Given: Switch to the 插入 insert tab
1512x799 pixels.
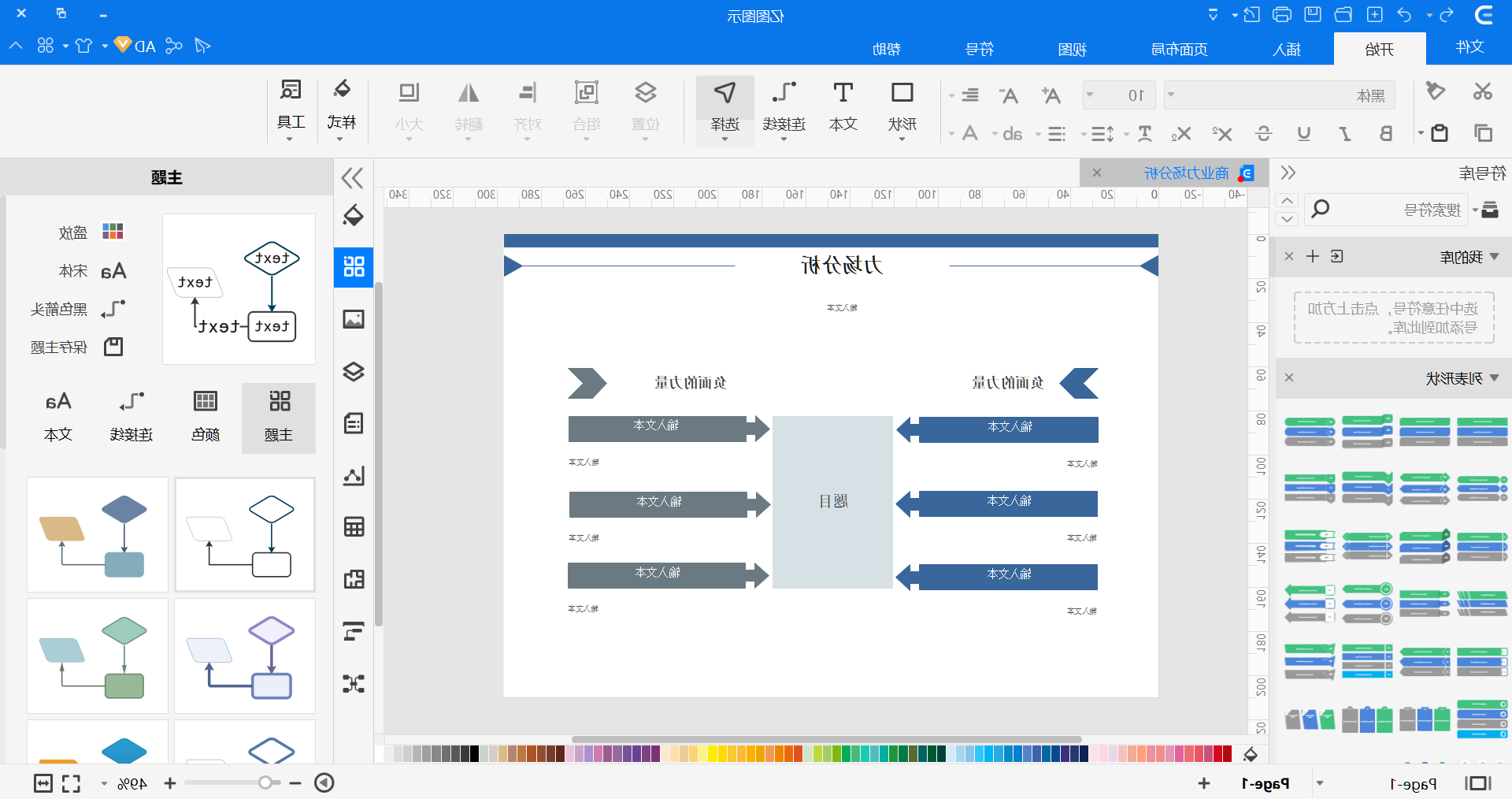Looking at the screenshot, I should pyautogui.click(x=1287, y=49).
